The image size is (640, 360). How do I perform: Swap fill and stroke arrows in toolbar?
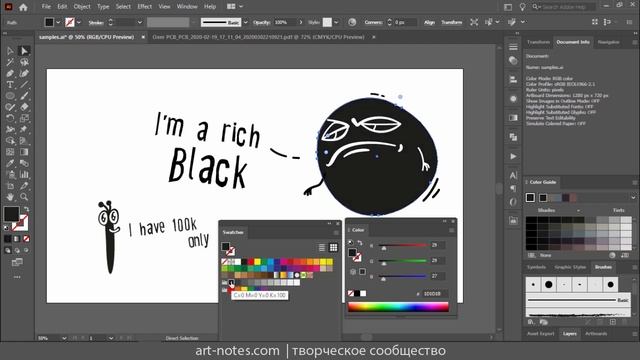tap(26, 209)
